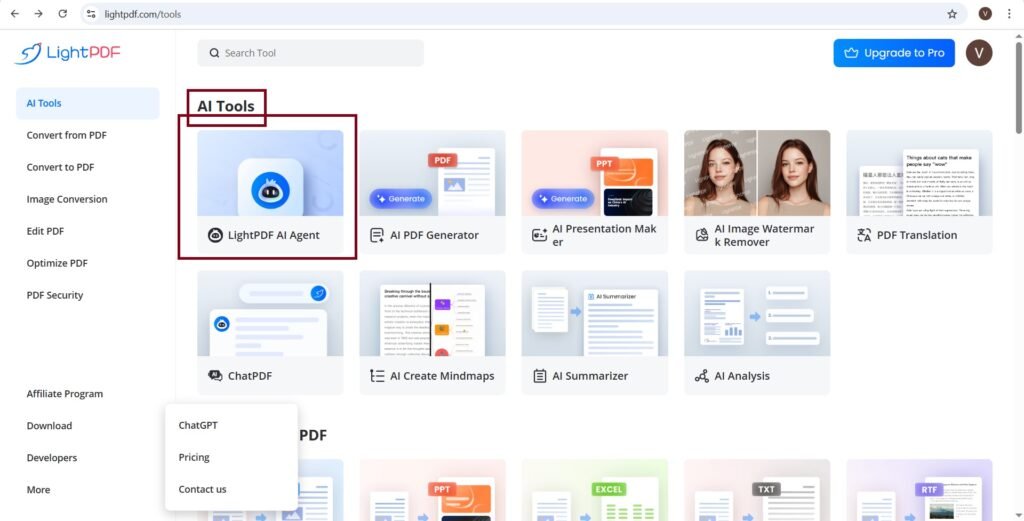The width and height of the screenshot is (1024, 521).
Task: Switch to Edit PDF category
Action: (45, 231)
